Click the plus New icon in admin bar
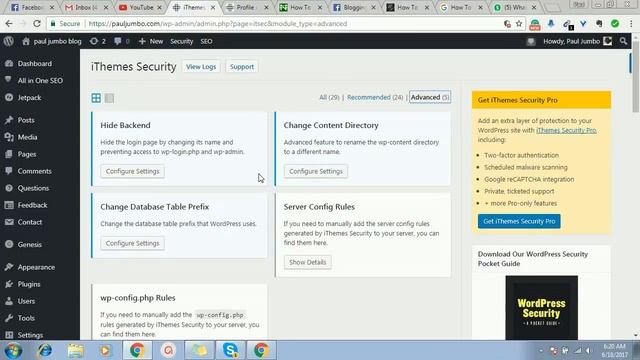This screenshot has height=360, width=640. (x=142, y=41)
